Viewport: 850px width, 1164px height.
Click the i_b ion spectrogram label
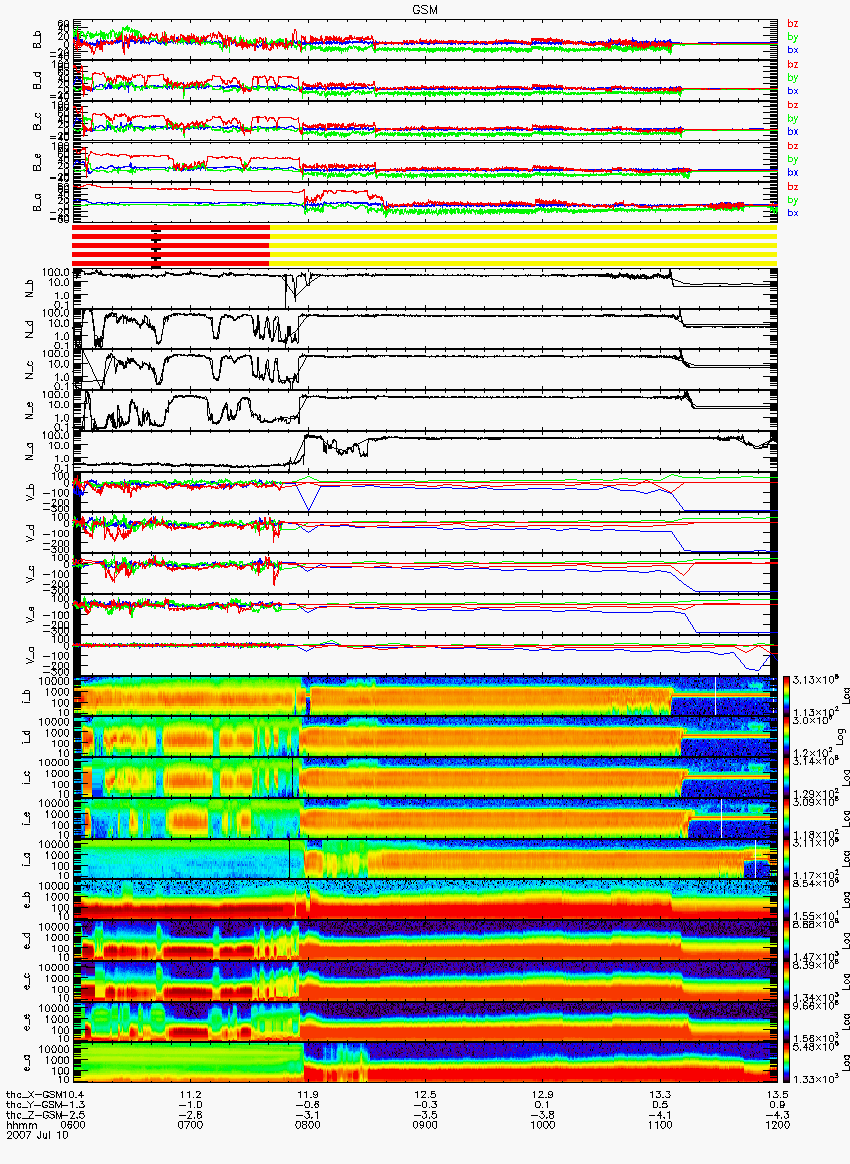[24, 696]
